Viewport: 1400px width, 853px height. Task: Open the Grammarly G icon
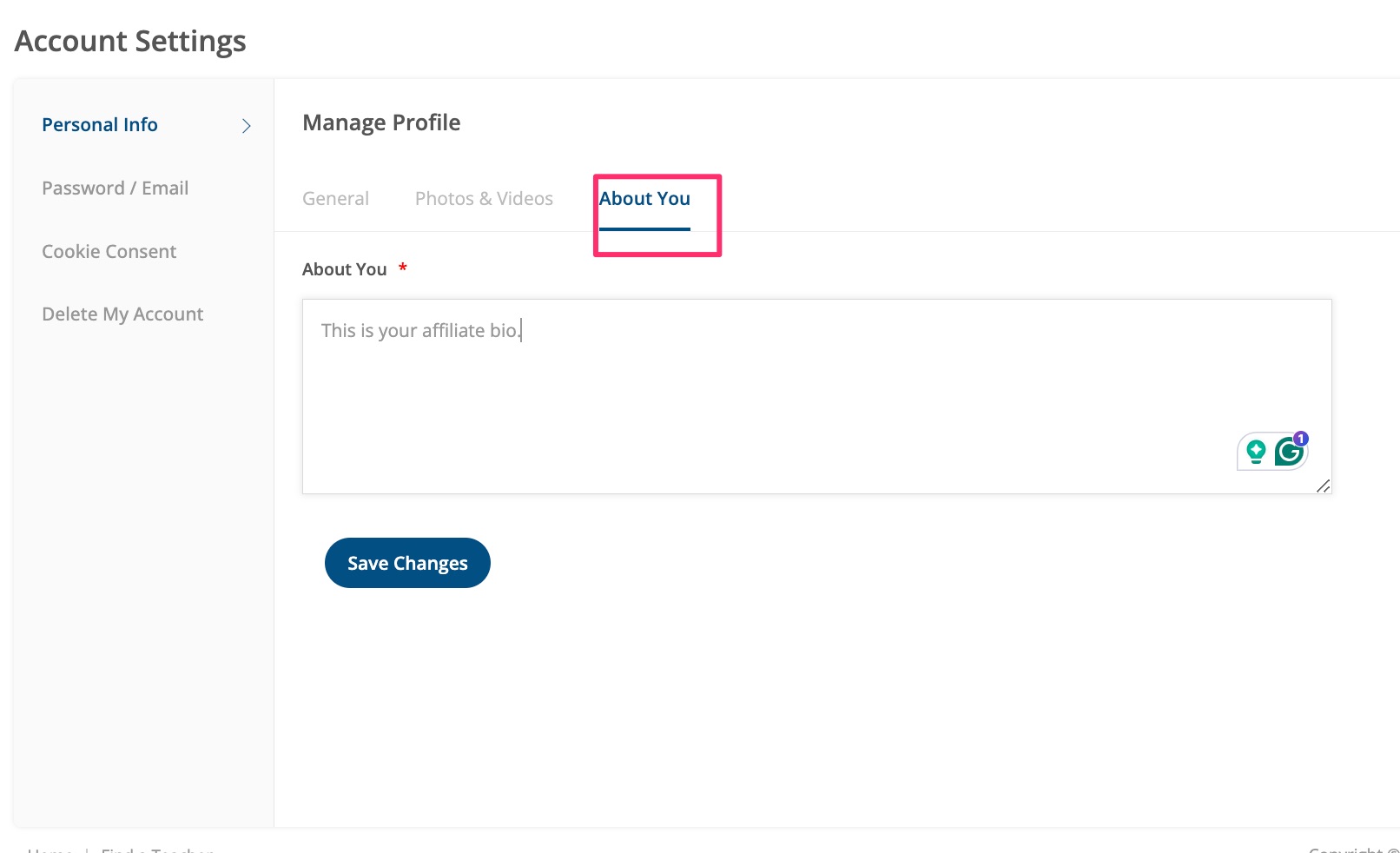tap(1288, 453)
